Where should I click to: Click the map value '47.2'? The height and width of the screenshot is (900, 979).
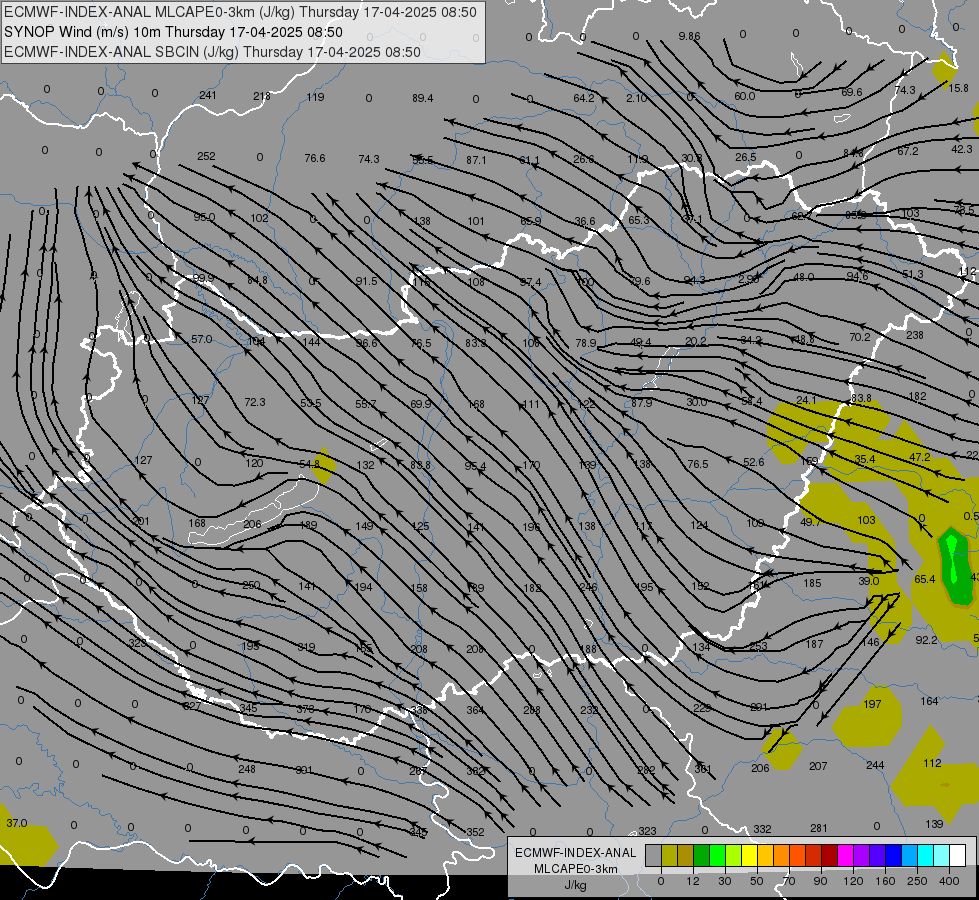point(920,457)
